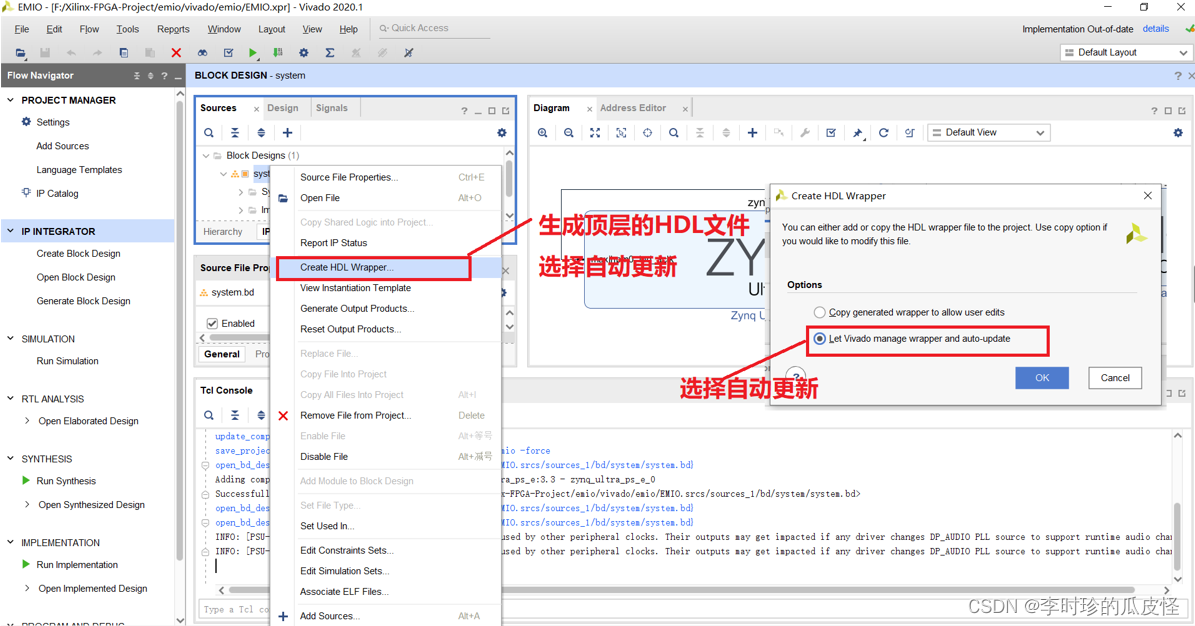Switch to the Address Editor tab
Screen dimensions: 1195x626
[633, 108]
